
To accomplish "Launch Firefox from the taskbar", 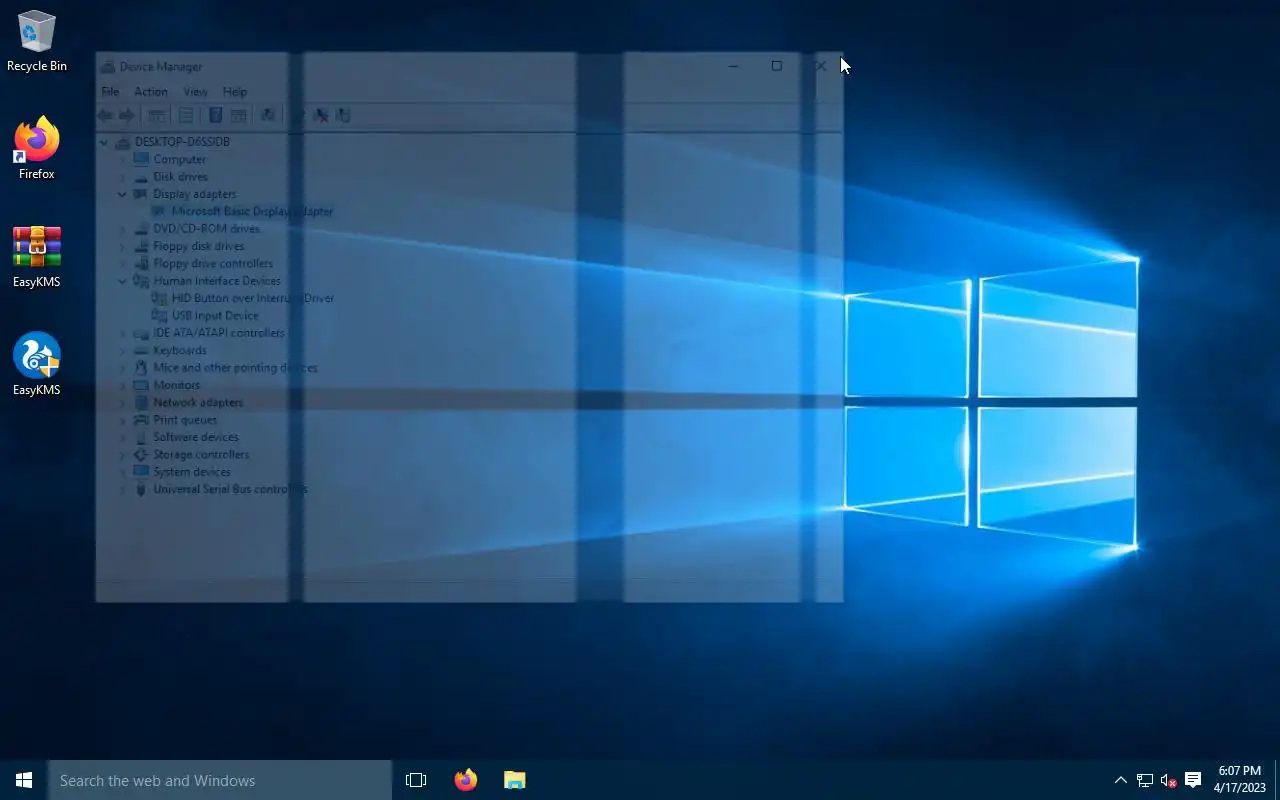I will 466,780.
